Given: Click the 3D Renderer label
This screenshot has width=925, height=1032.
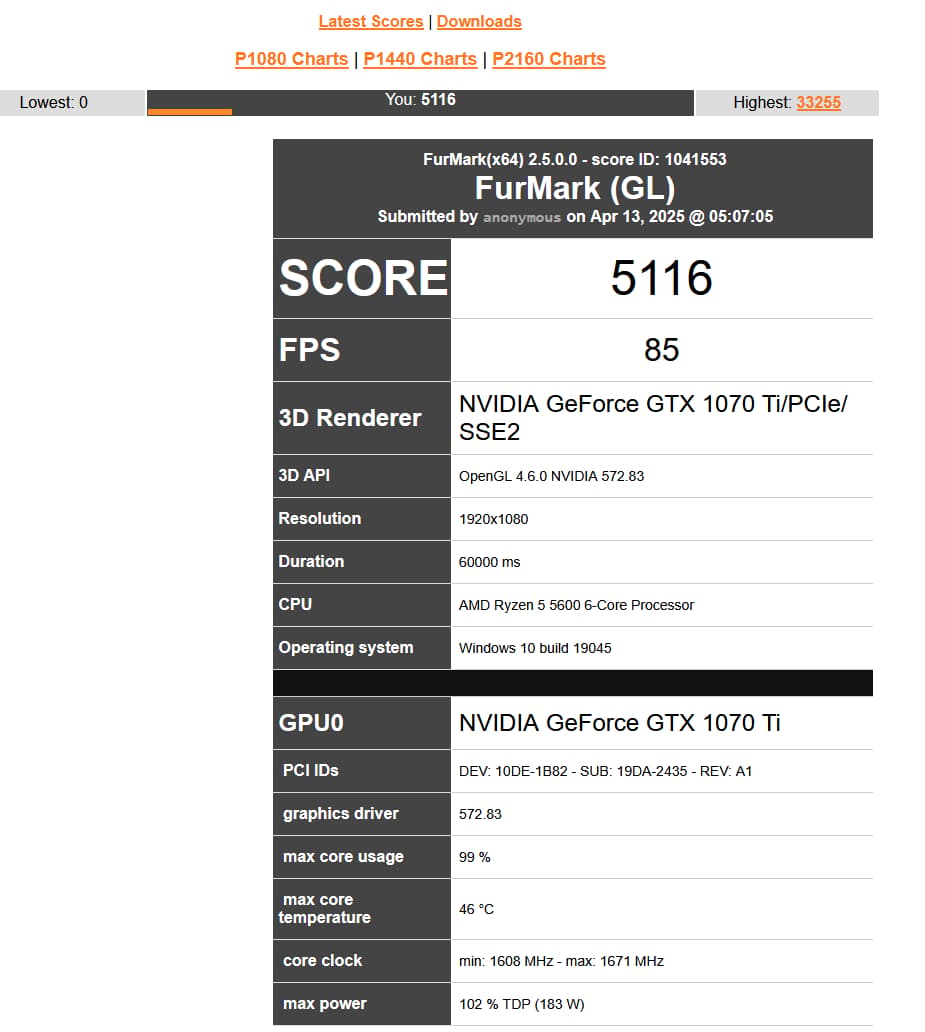Looking at the screenshot, I should coord(350,418).
